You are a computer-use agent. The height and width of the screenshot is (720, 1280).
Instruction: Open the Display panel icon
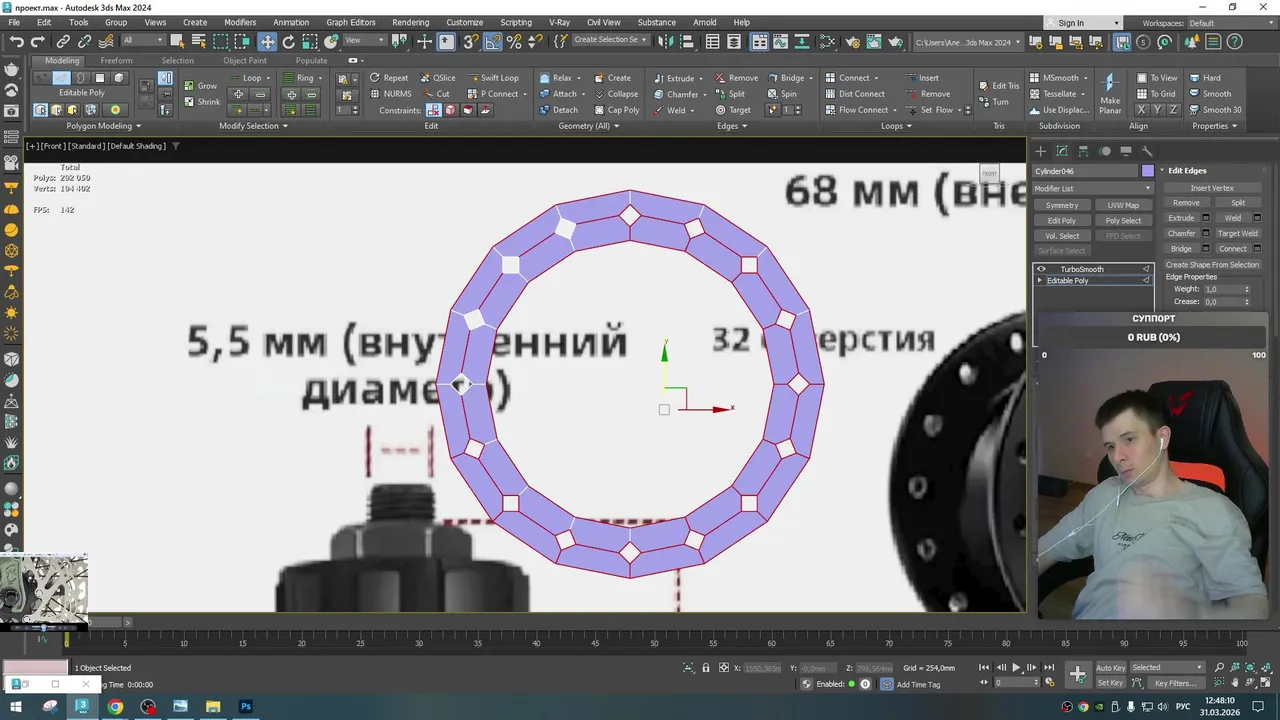click(1126, 151)
